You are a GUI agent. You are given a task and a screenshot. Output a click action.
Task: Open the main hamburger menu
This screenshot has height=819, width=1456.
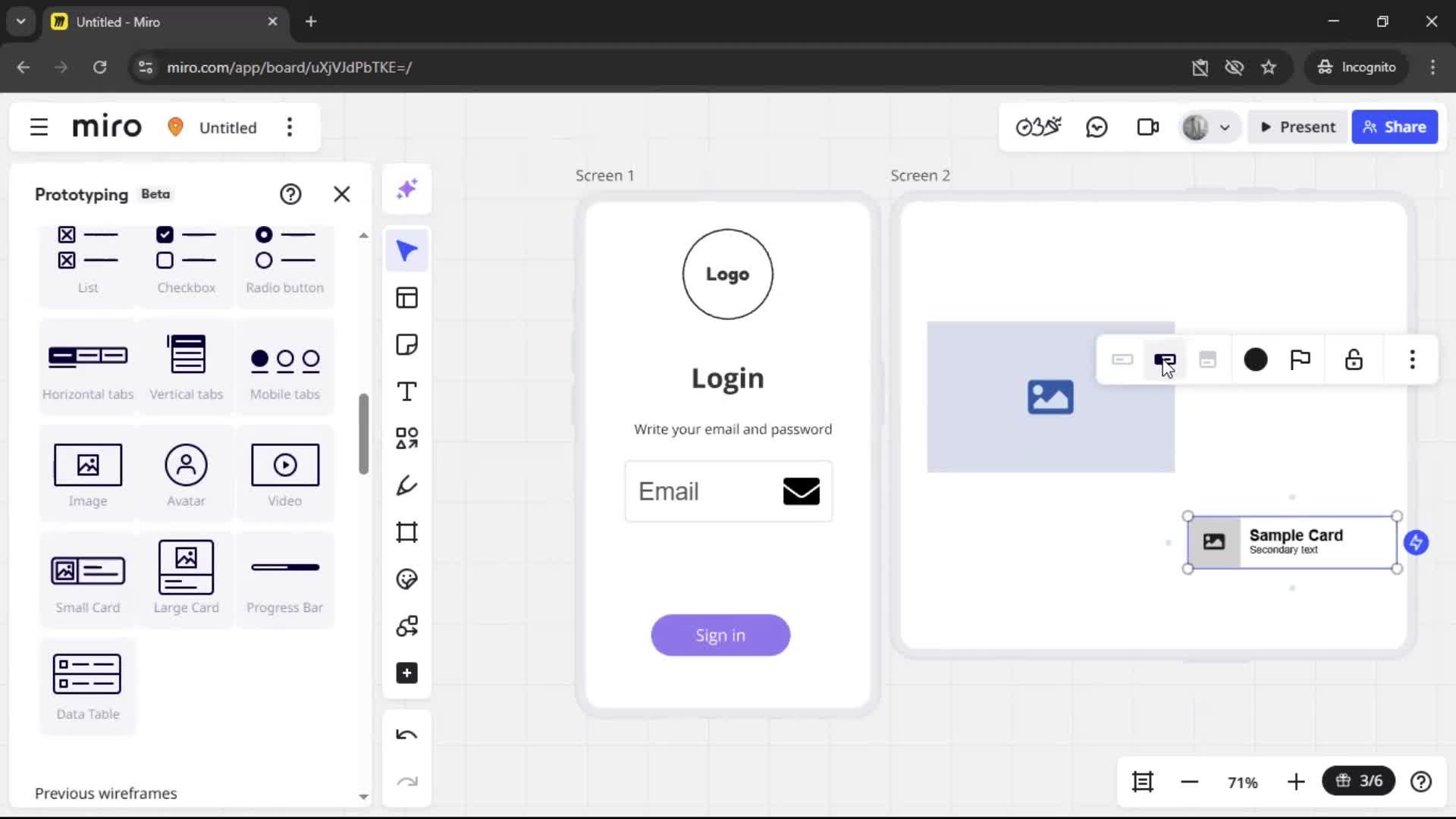(39, 127)
